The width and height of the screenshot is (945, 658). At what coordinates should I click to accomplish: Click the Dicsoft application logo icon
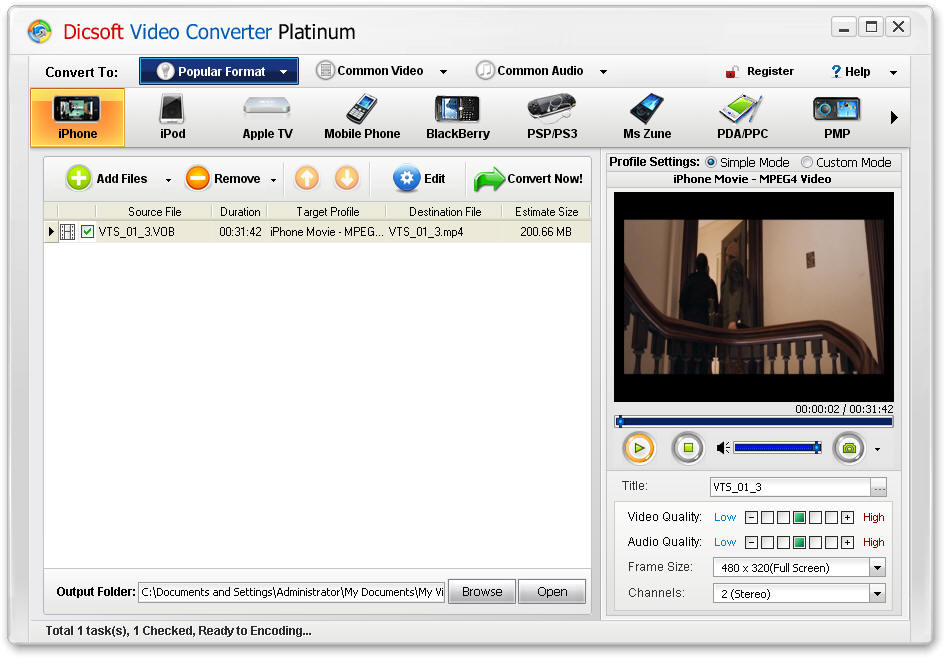pyautogui.click(x=40, y=31)
